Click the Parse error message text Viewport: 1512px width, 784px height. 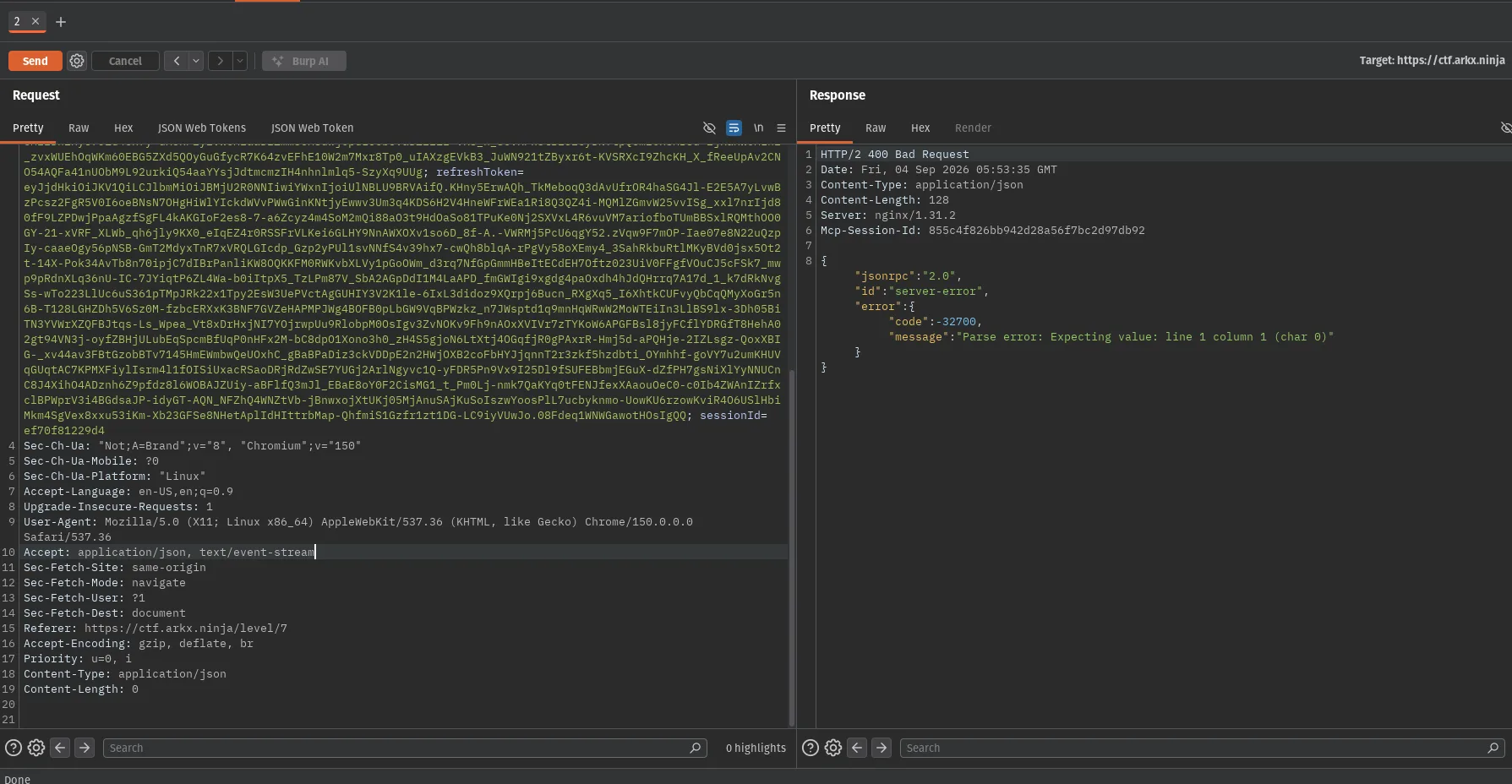(1144, 336)
